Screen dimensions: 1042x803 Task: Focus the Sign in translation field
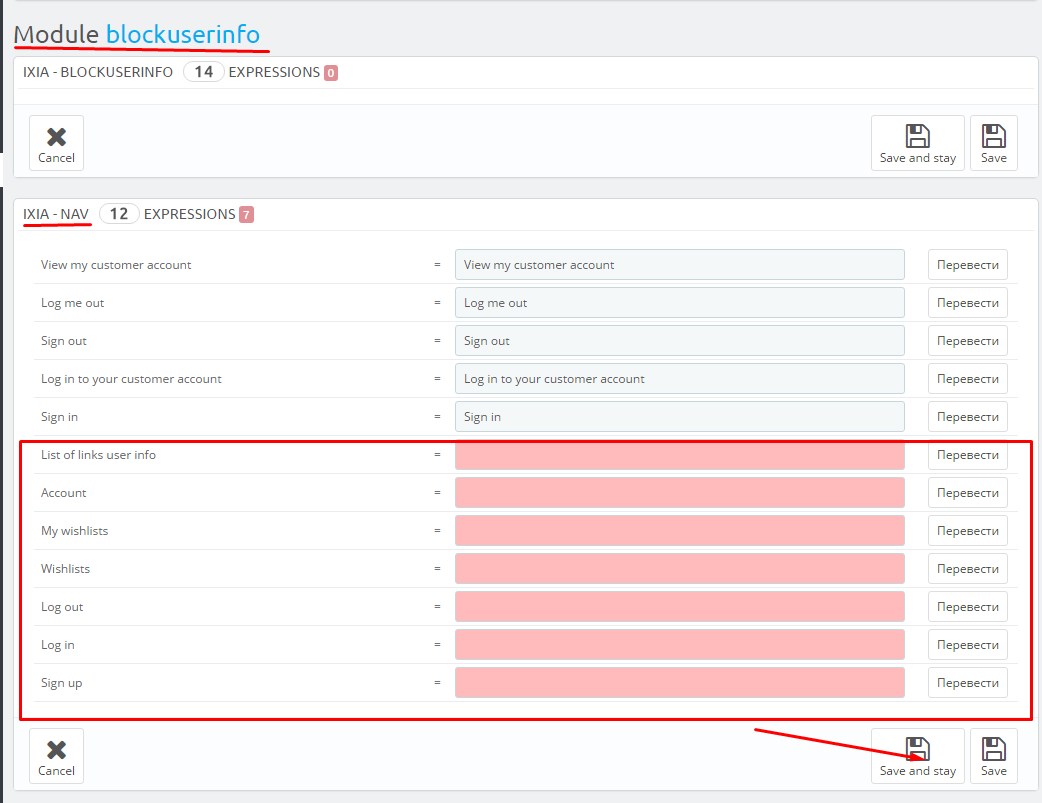[679, 416]
